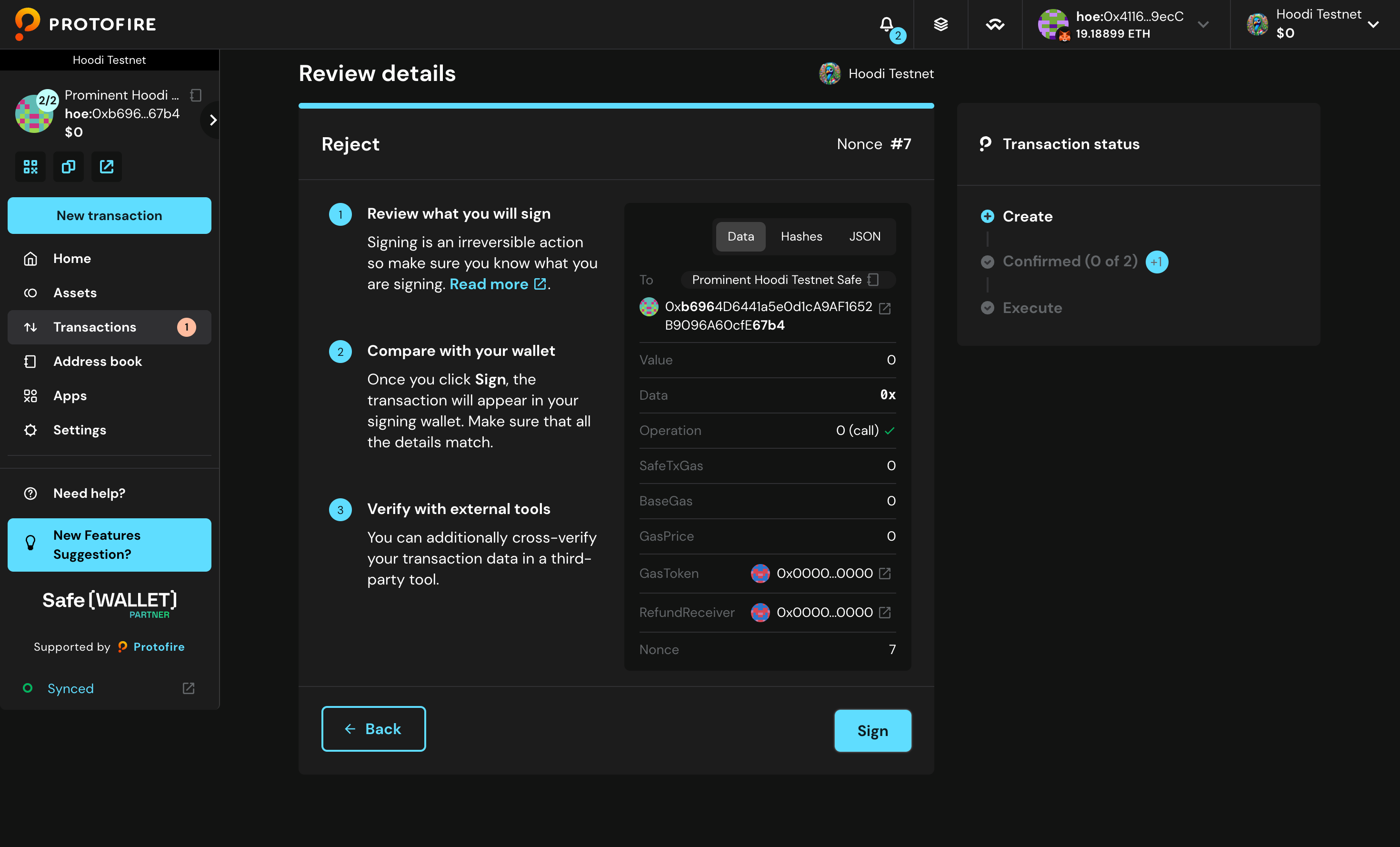Expand the Safe accounts sidebar chevron

pos(213,120)
